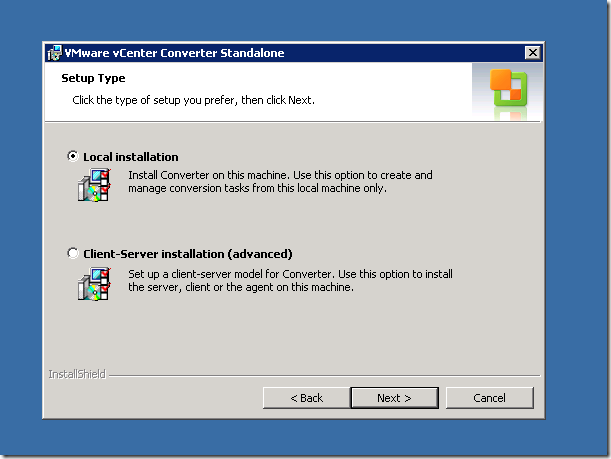
Task: Click the "Client-Server installation (advanced)" label
Action: click(188, 254)
